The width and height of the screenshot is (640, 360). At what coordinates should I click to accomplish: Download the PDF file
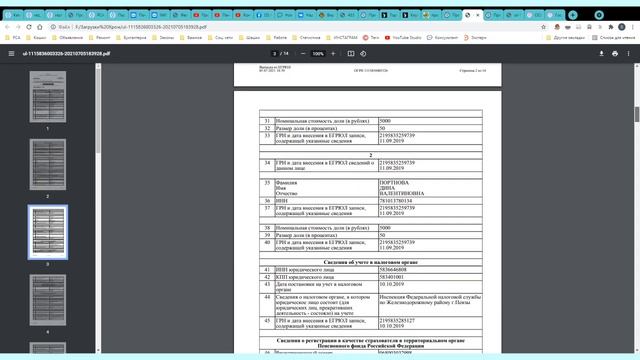tap(601, 53)
